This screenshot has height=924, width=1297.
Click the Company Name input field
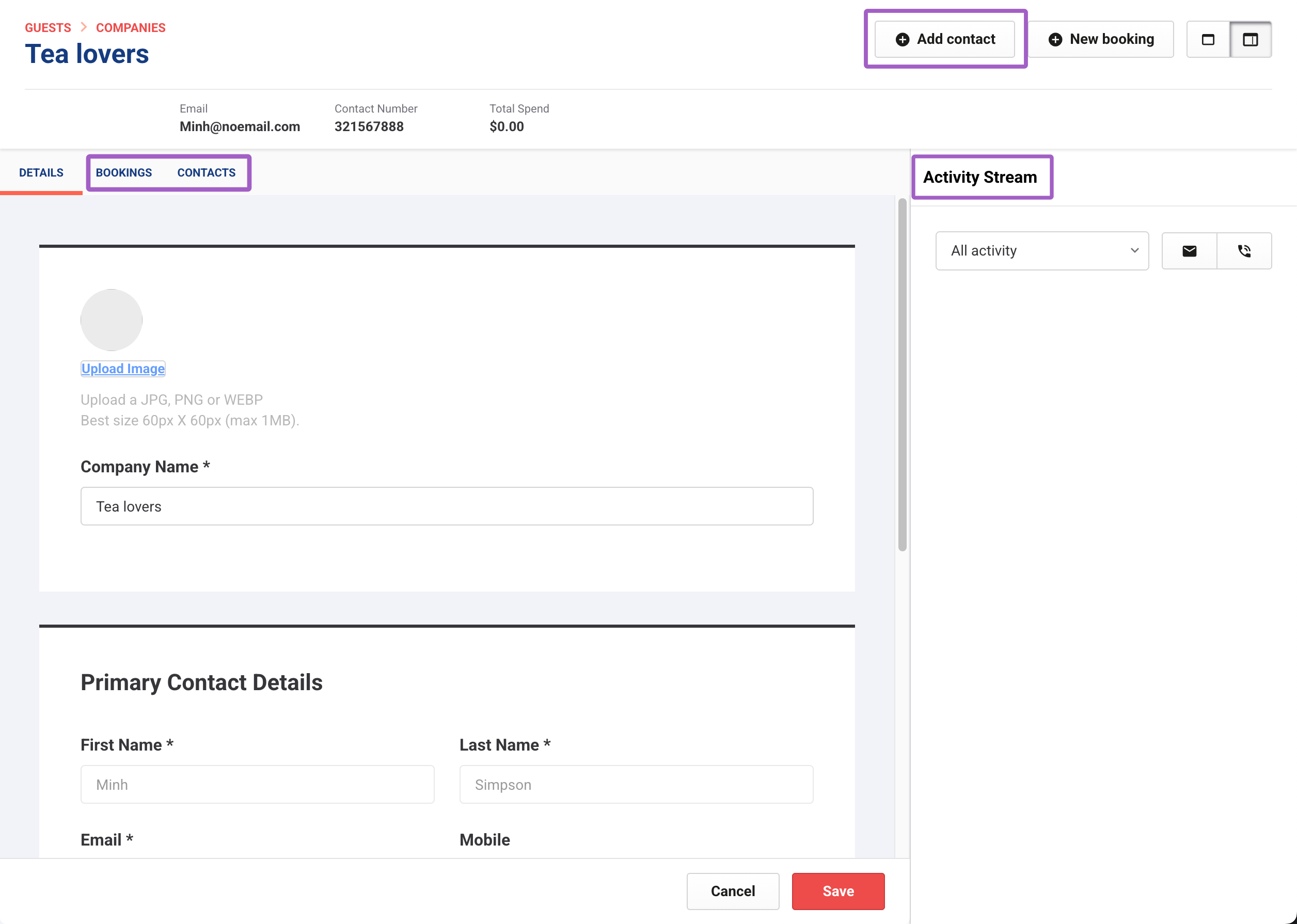click(x=447, y=506)
